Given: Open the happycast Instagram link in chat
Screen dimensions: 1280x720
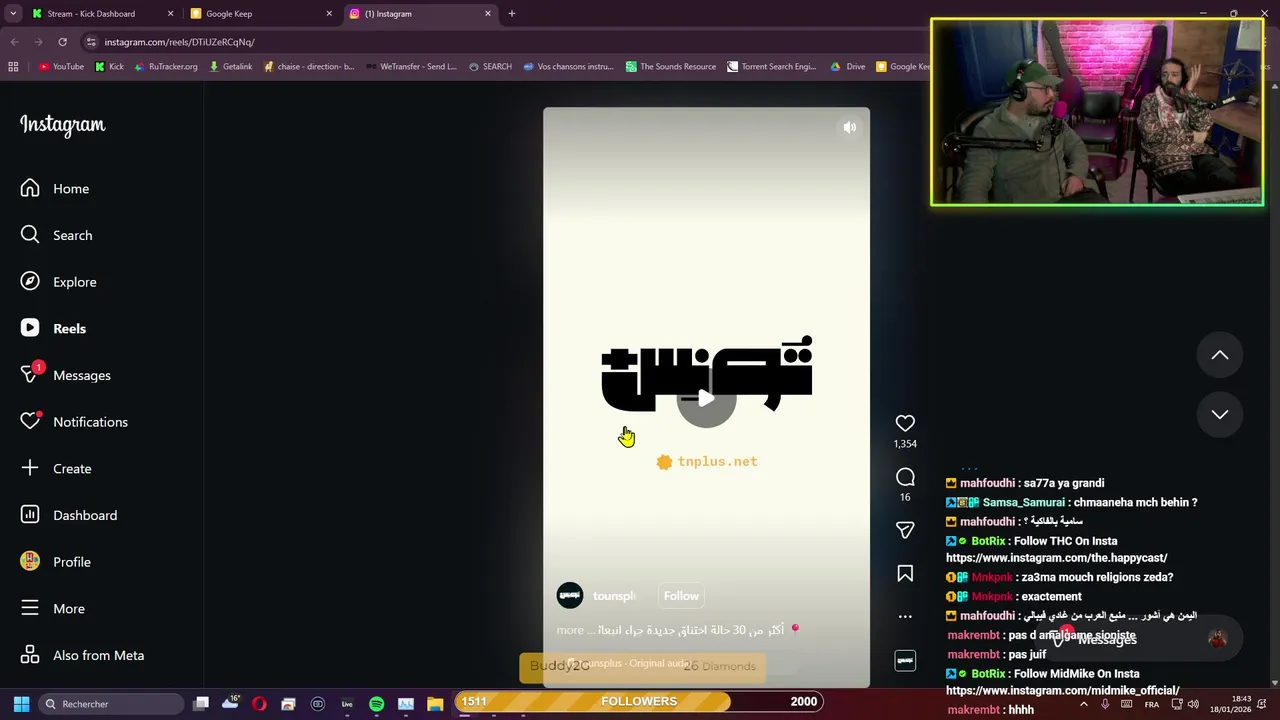Looking at the screenshot, I should tap(1057, 558).
